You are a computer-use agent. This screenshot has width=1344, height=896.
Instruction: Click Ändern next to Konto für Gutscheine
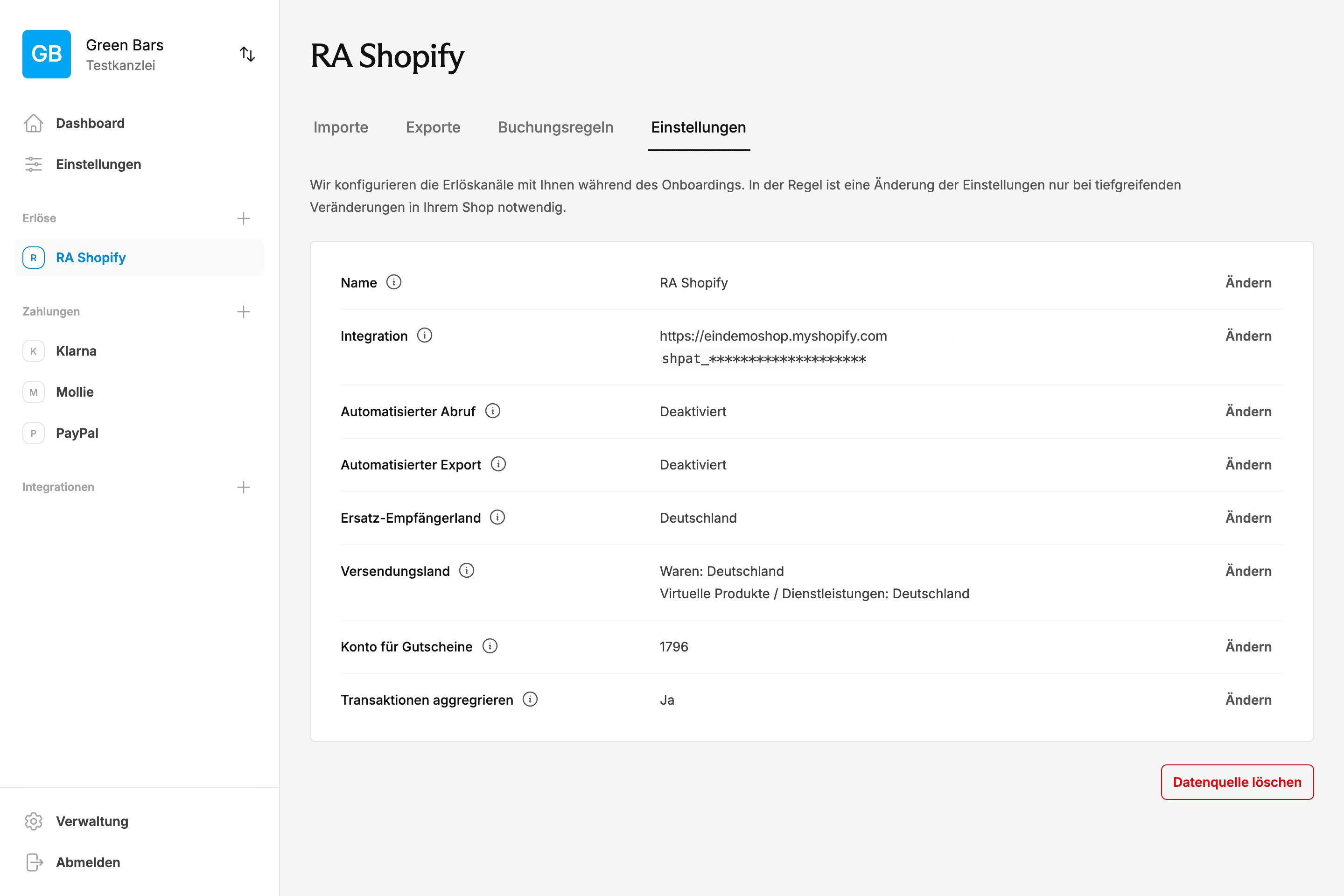pyautogui.click(x=1249, y=646)
